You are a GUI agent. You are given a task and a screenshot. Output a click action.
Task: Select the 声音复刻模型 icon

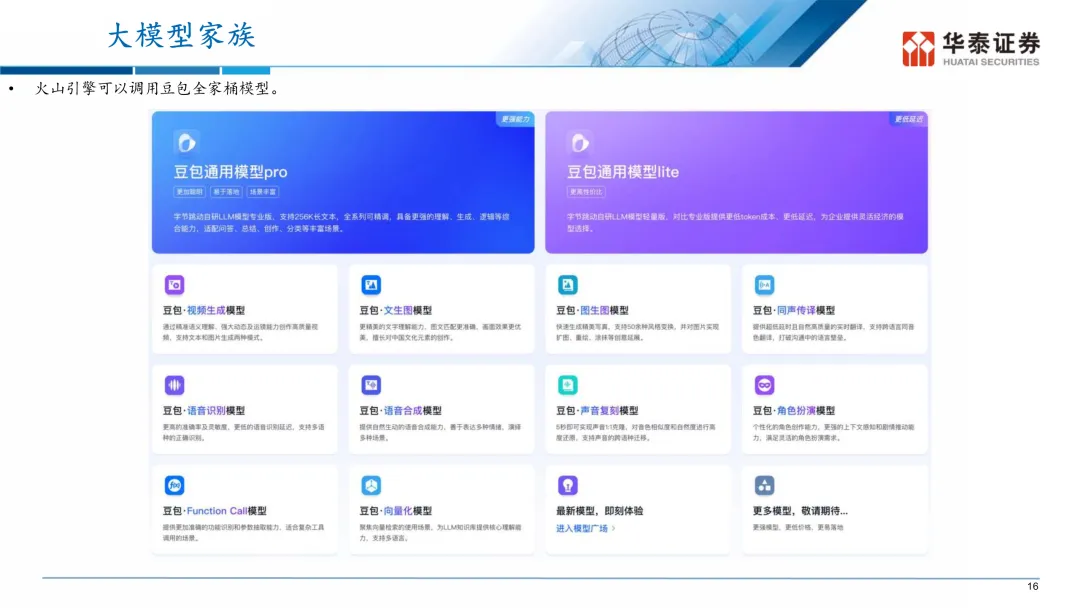[568, 385]
